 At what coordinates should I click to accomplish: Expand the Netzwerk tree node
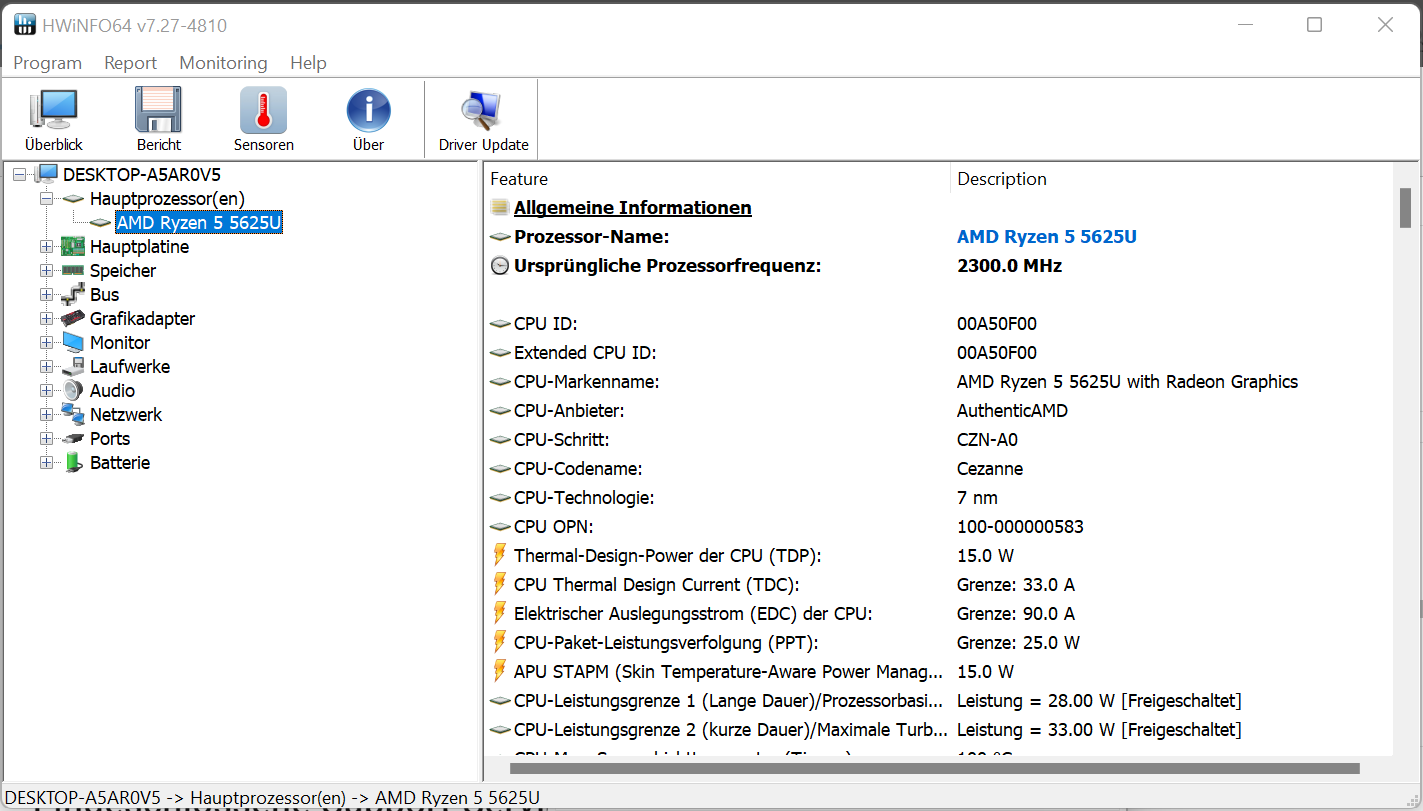(x=46, y=415)
